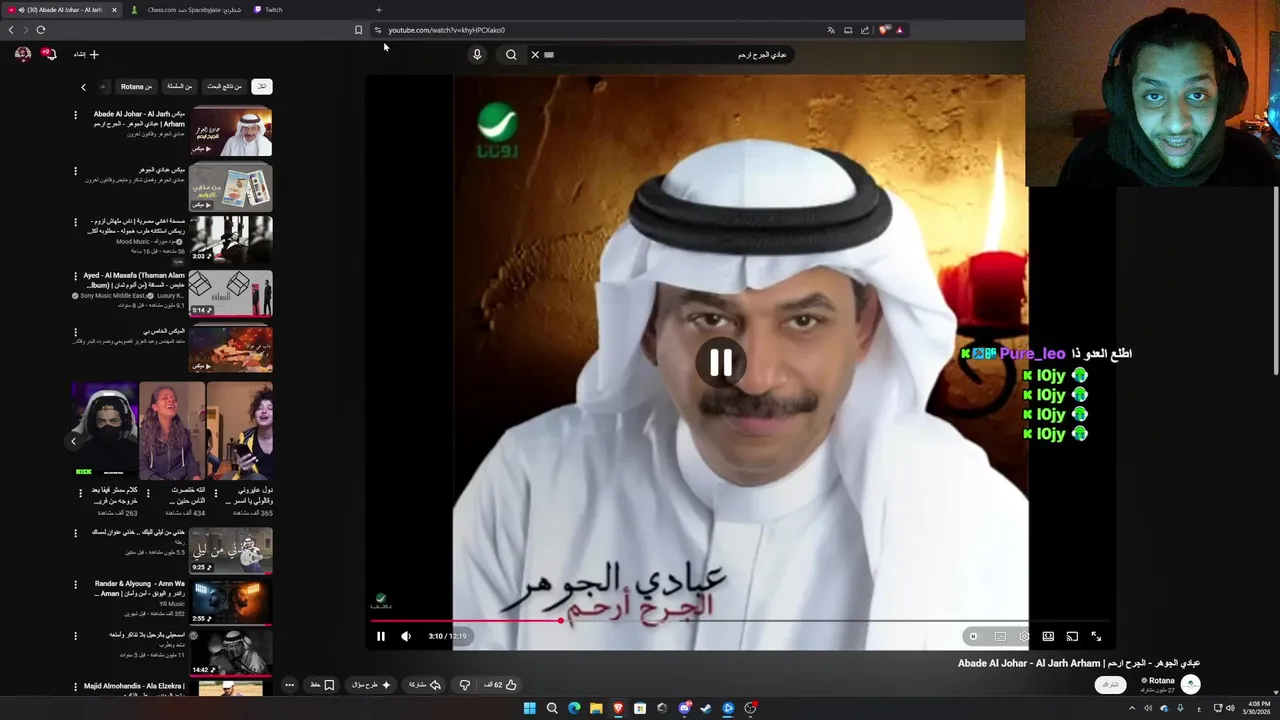
Task: Open options for Ayed - Al Masafa video
Action: (75, 276)
